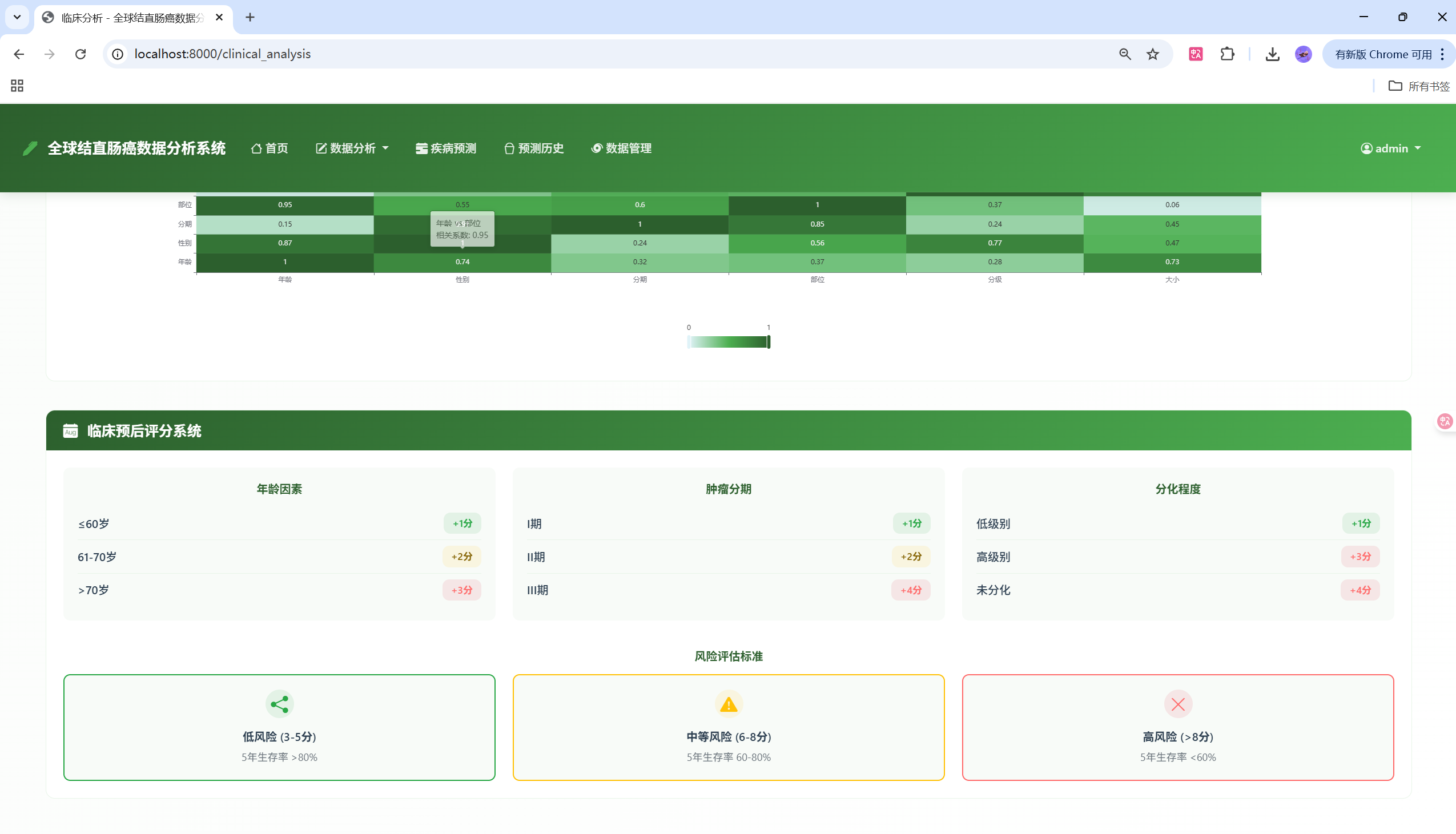Image resolution: width=1456 pixels, height=834 pixels.
Task: Click the red X icon in 高风险 card
Action: (1177, 703)
